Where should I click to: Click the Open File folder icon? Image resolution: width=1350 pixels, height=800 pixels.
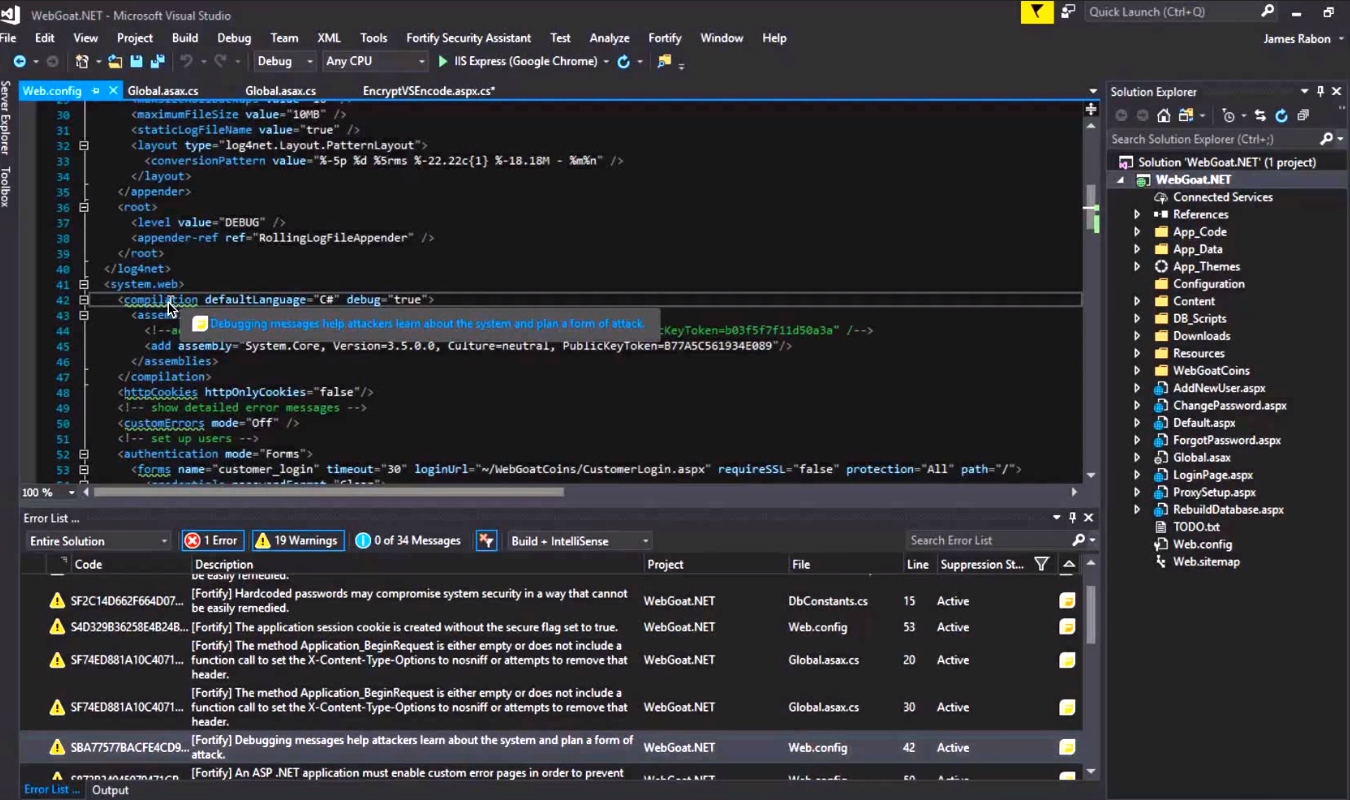[x=115, y=62]
